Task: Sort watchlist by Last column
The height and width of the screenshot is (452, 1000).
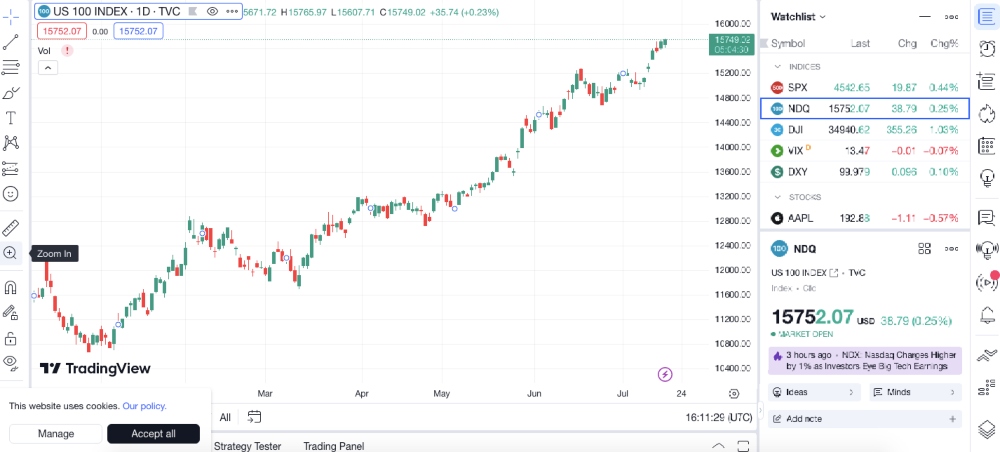Action: [860, 43]
